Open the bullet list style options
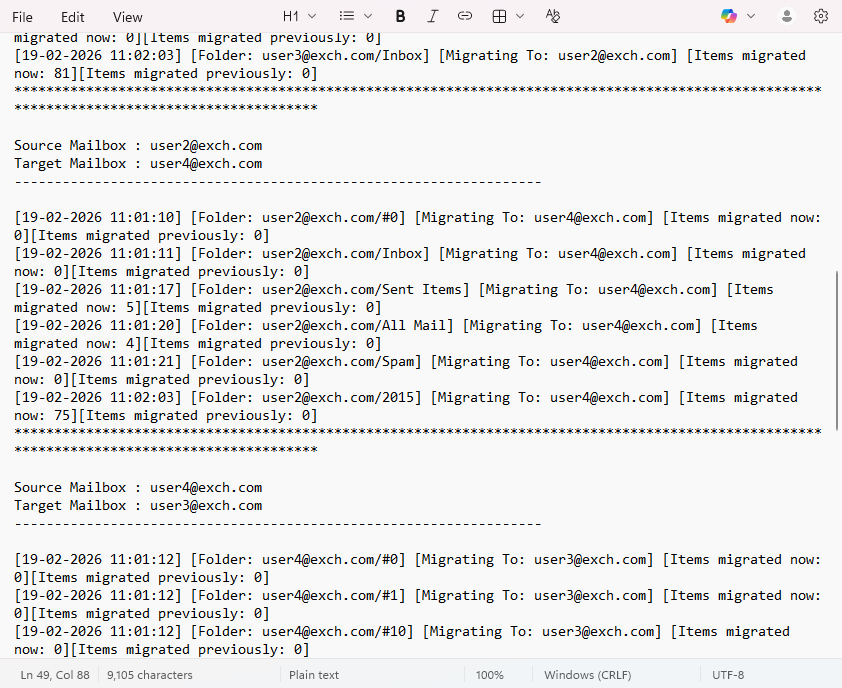The height and width of the screenshot is (688, 842). [355, 16]
